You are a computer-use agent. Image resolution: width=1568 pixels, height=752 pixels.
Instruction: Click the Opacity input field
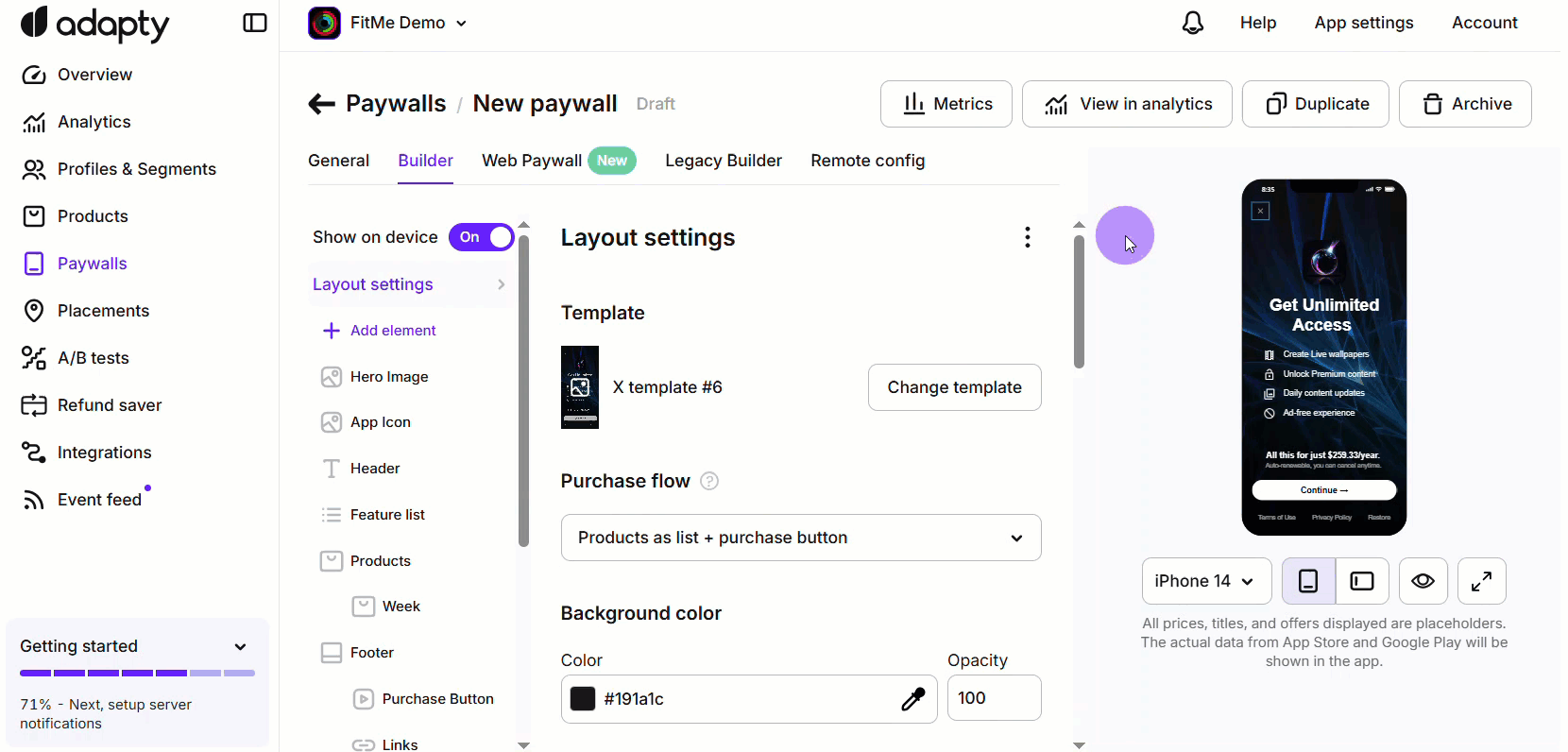[995, 699]
